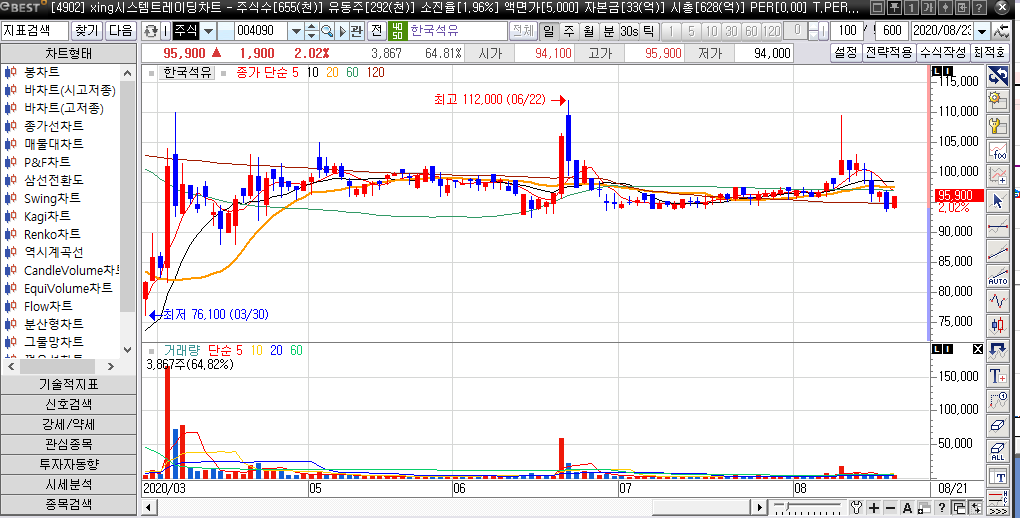Viewport: 1020px width, 518px height.
Task: Click the erase ALL tool icon
Action: click(x=997, y=450)
